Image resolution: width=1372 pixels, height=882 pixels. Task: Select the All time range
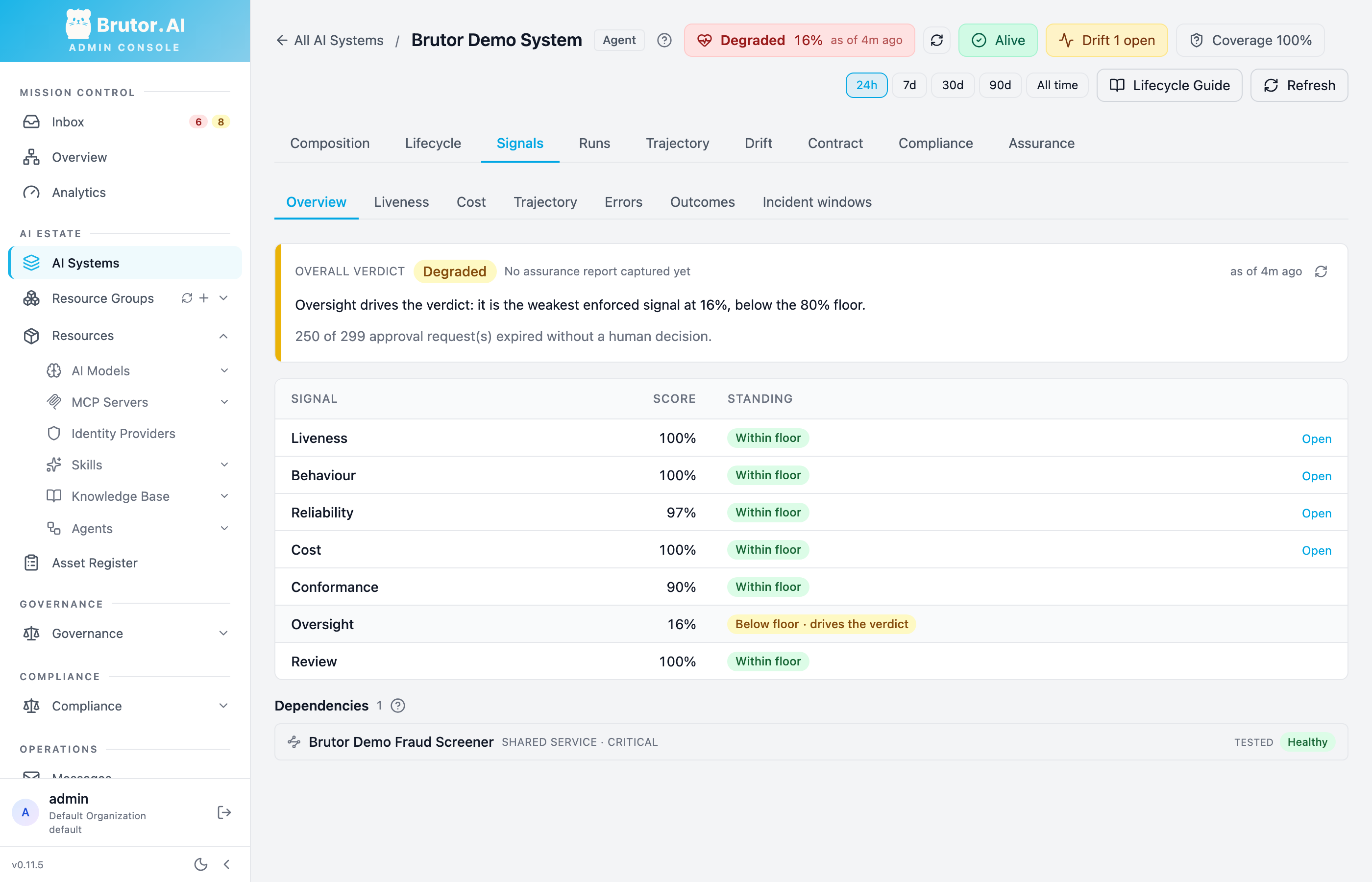point(1057,85)
